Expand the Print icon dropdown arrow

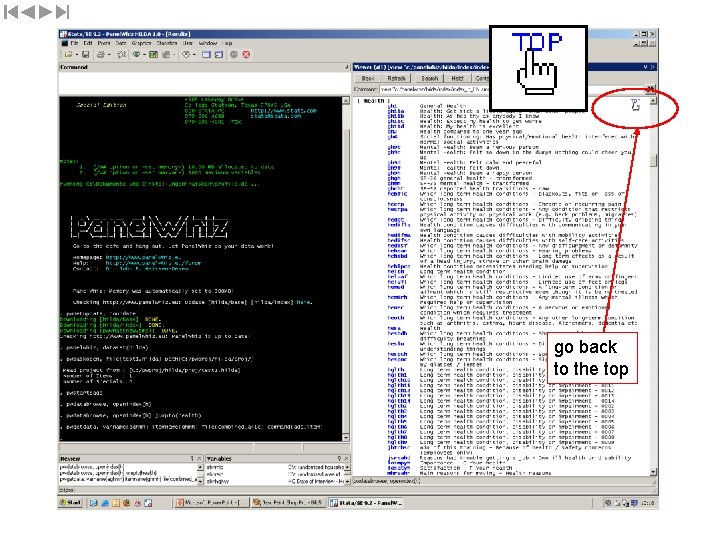109,55
